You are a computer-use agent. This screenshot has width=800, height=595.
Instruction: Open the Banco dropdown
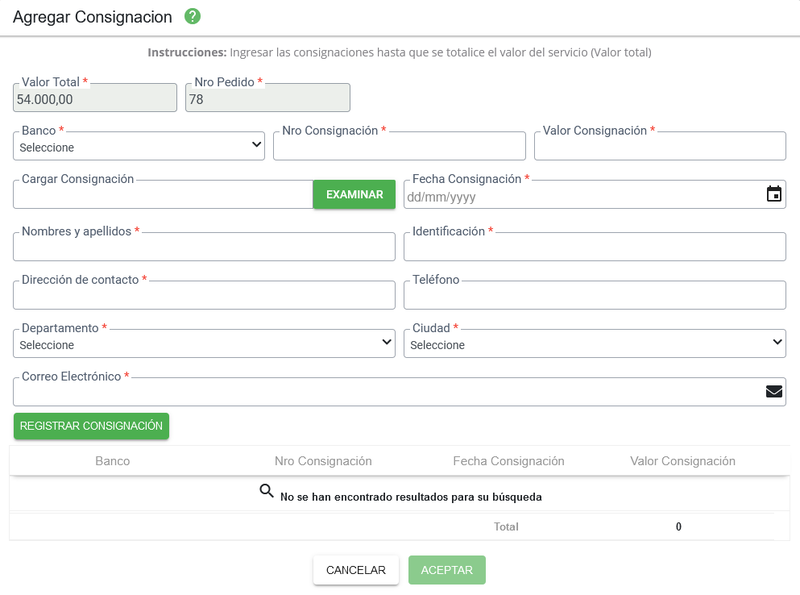point(139,147)
